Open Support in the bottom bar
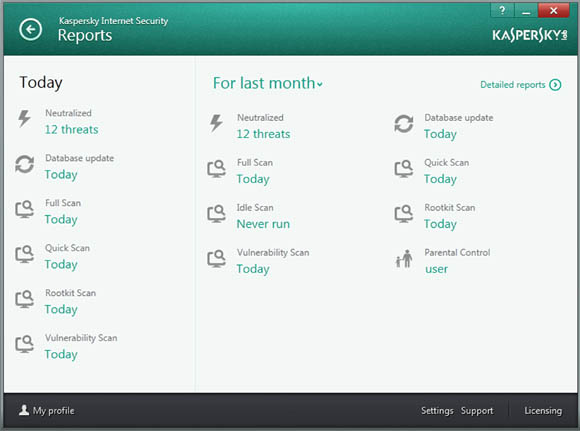580x431 pixels. 477,411
